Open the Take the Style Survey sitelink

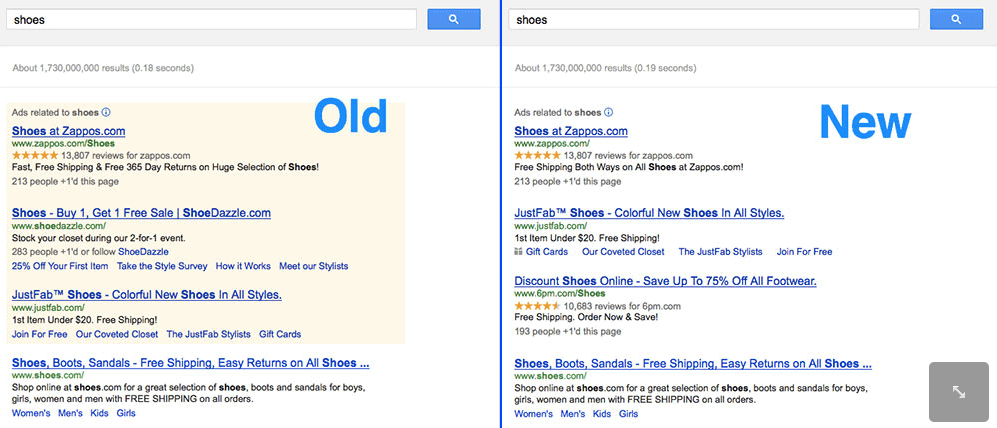(x=162, y=266)
